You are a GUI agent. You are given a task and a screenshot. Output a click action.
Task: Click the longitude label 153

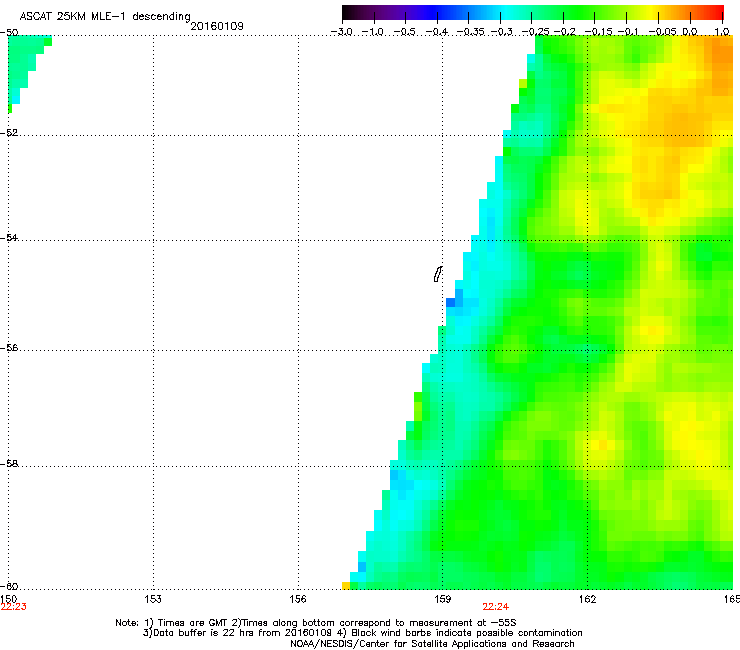pos(153,599)
